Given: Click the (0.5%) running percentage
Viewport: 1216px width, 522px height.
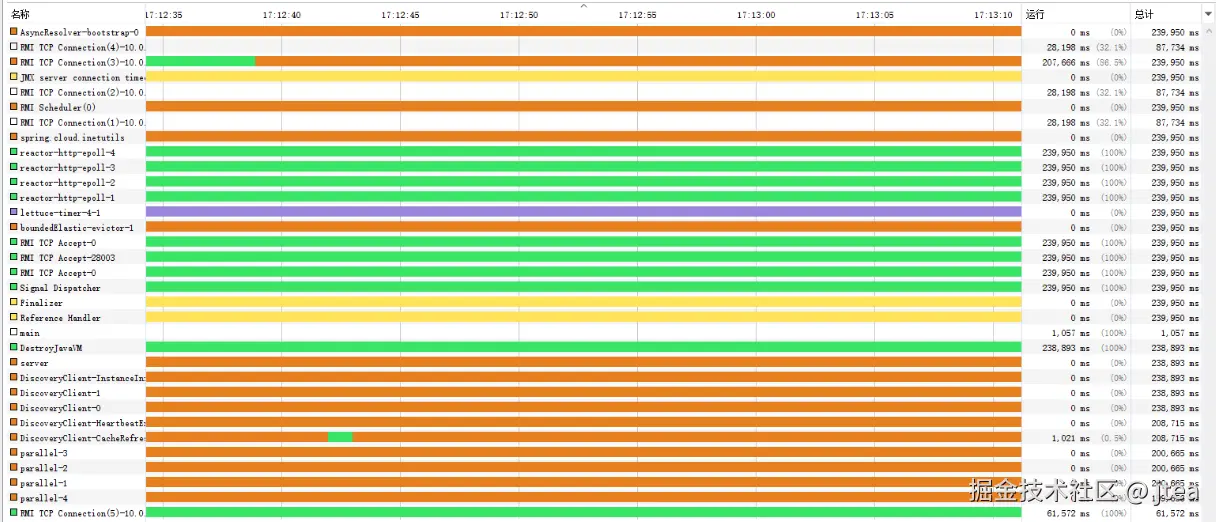Looking at the screenshot, I should (x=1114, y=437).
